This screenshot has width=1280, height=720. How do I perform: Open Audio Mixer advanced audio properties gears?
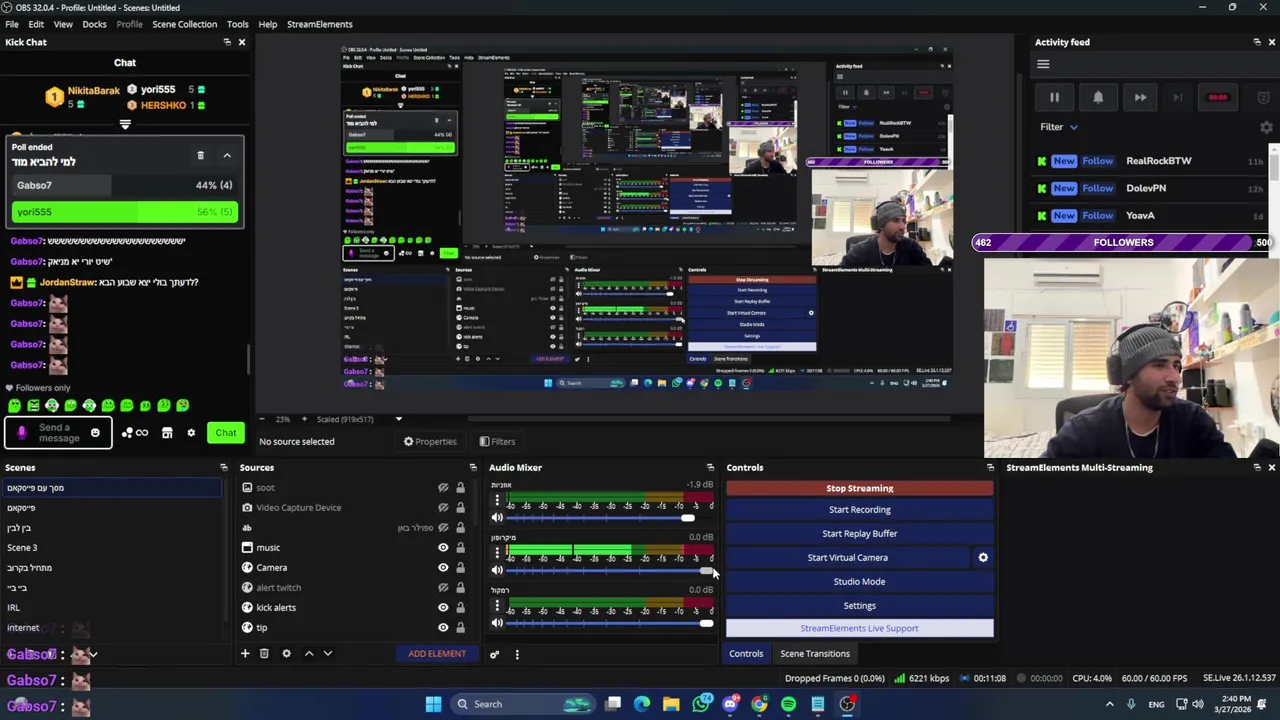pos(494,654)
